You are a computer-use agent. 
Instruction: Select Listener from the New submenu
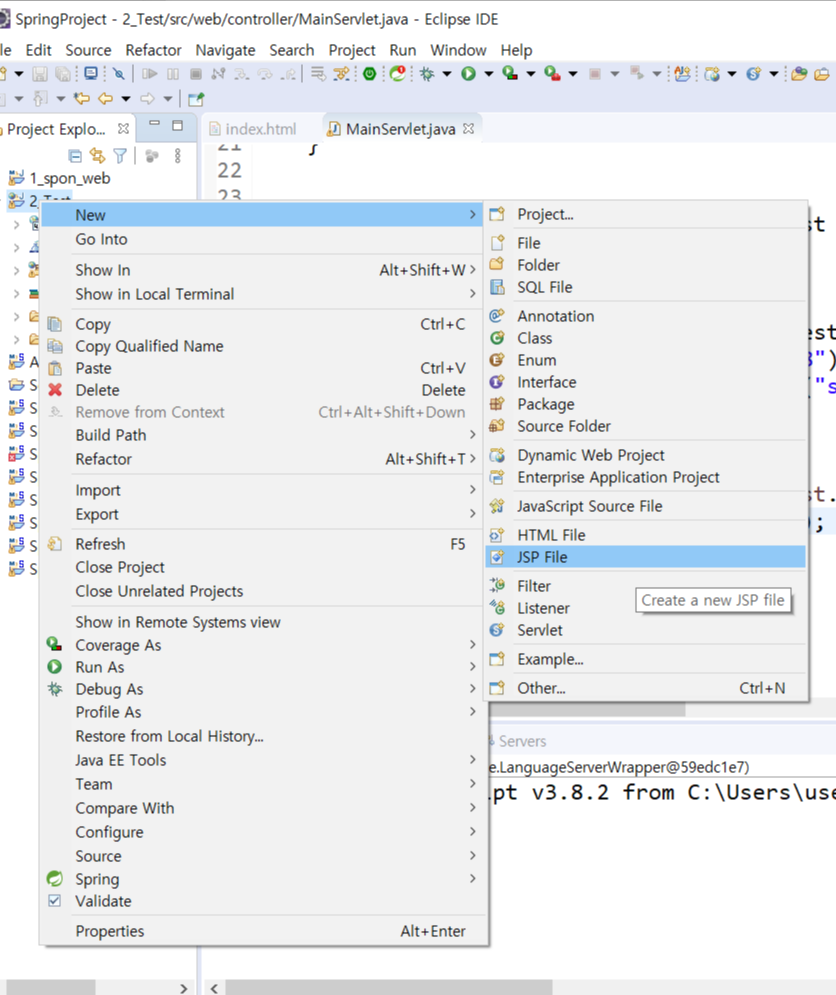tap(645, 608)
